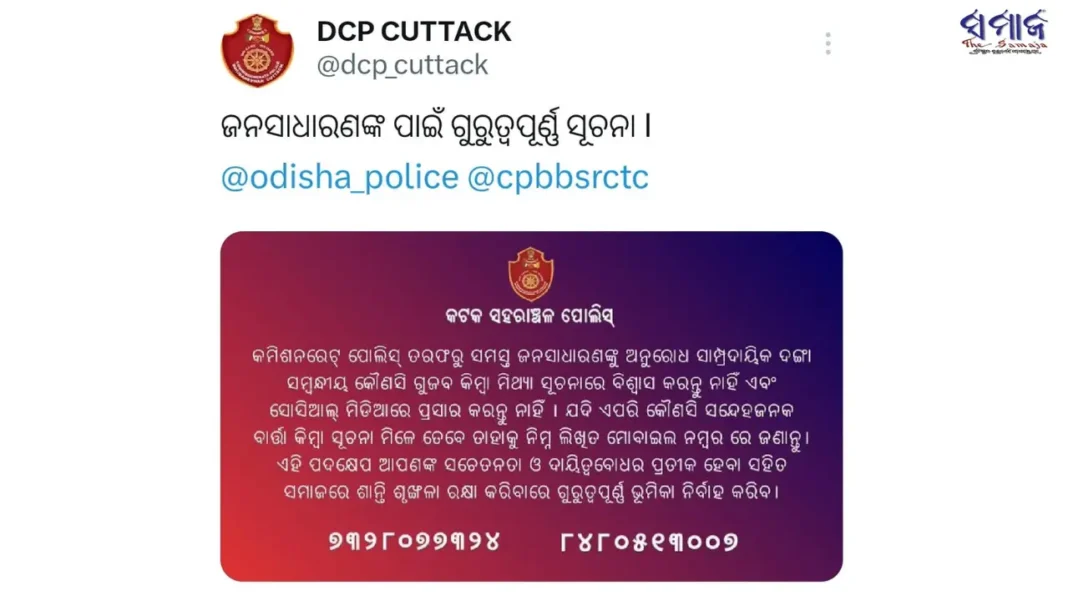Viewport: 1068px width, 601px height.
Task: Click the notice line starting ଏହି ପଦକ୍ଷେପ
Action: tap(531, 465)
